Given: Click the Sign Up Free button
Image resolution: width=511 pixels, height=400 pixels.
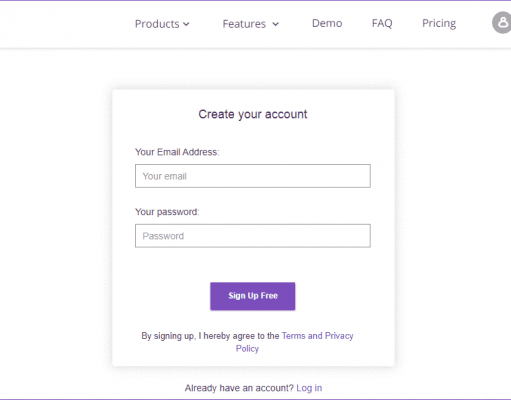Looking at the screenshot, I should pos(253,296).
